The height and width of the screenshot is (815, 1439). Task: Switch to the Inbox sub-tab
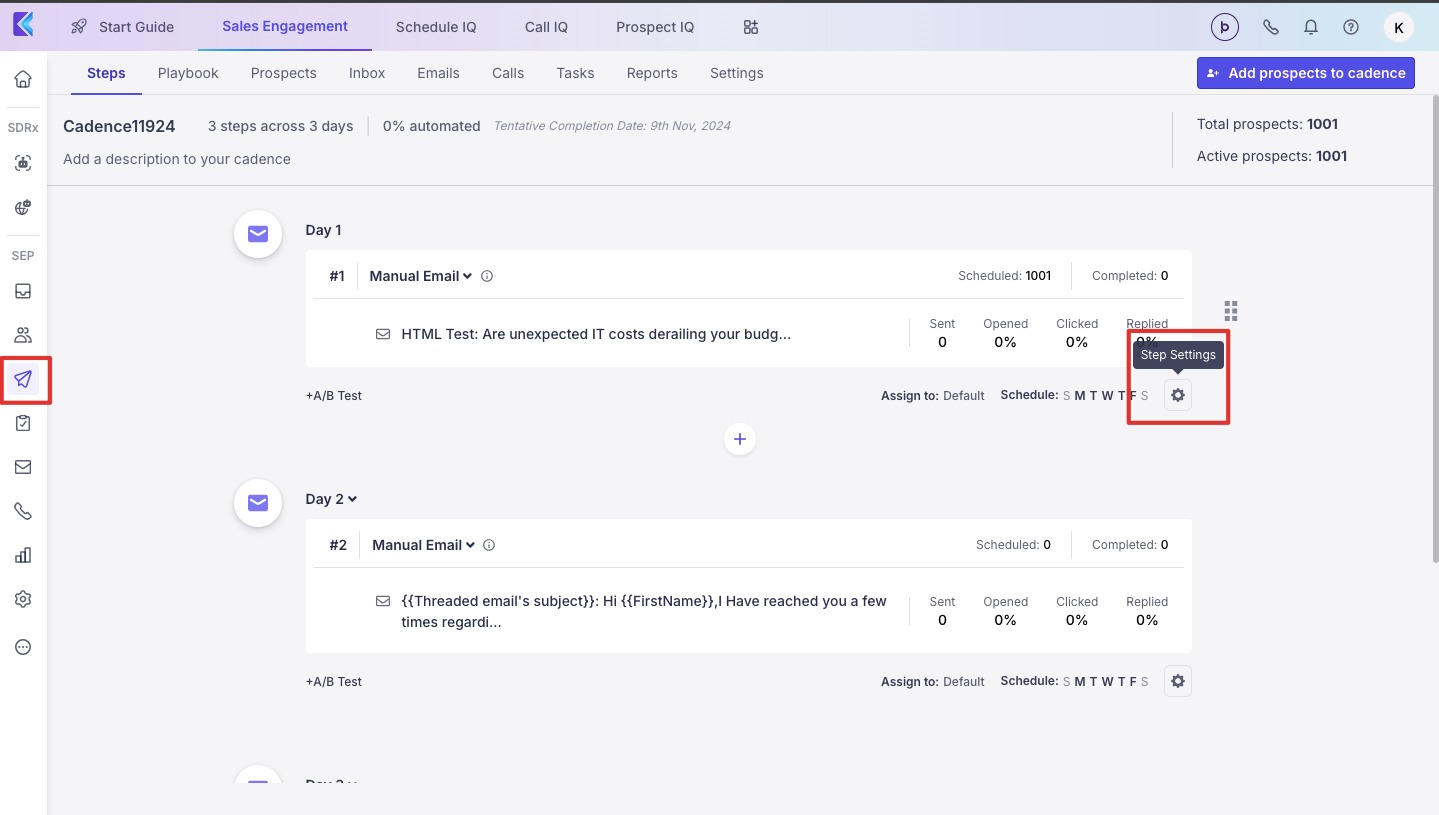pyautogui.click(x=367, y=73)
